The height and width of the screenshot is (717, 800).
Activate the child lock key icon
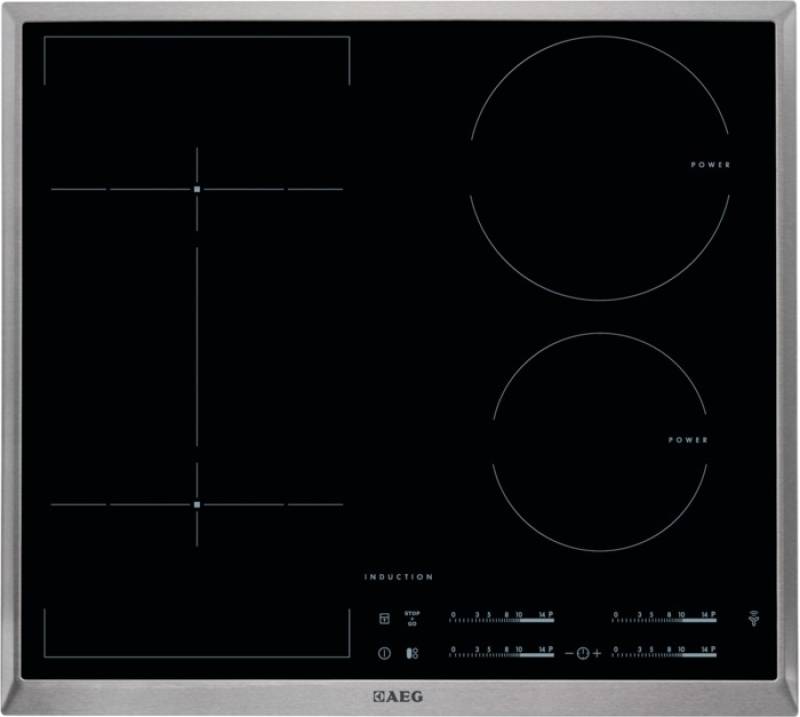pos(385,619)
